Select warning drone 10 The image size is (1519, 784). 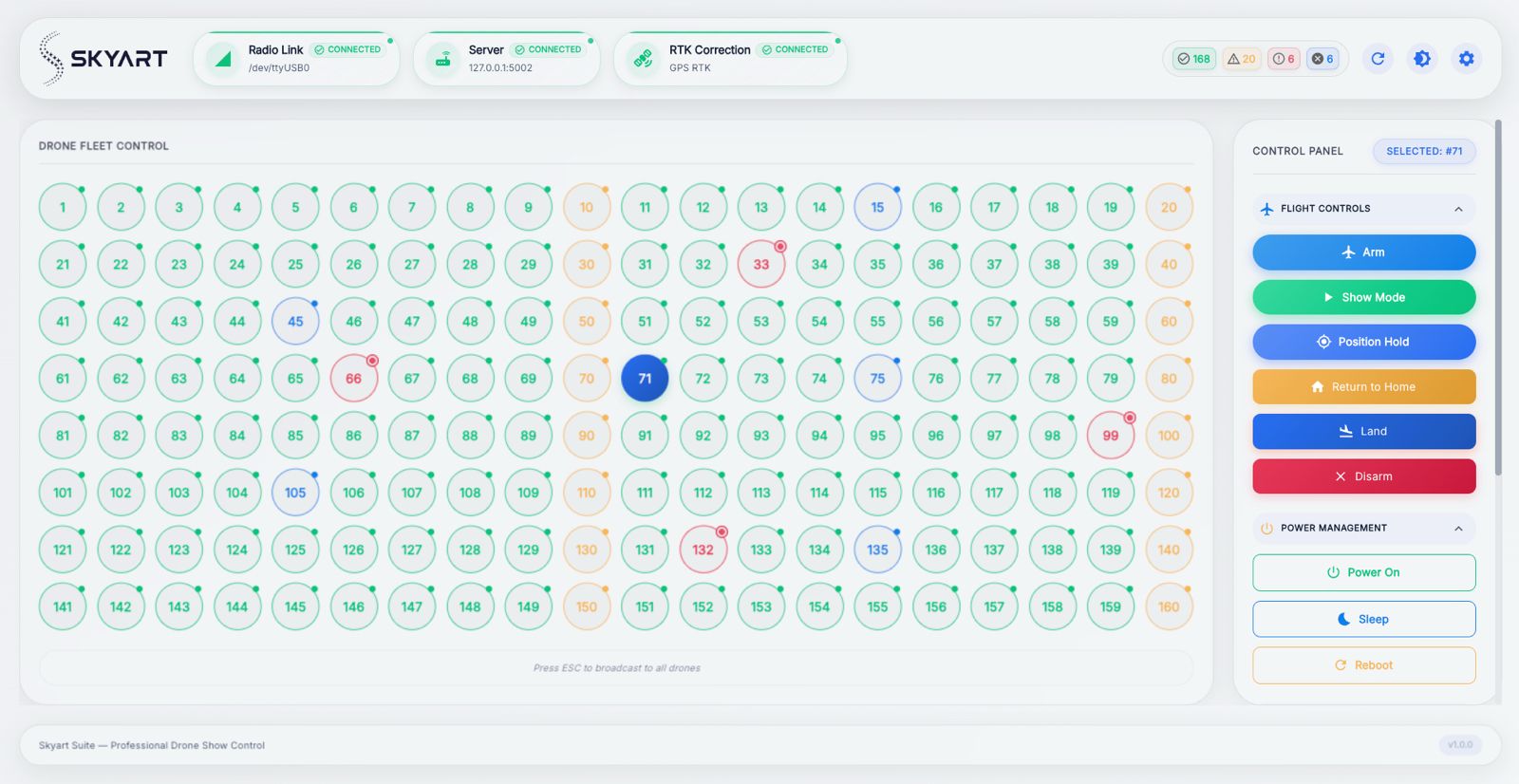tap(587, 207)
